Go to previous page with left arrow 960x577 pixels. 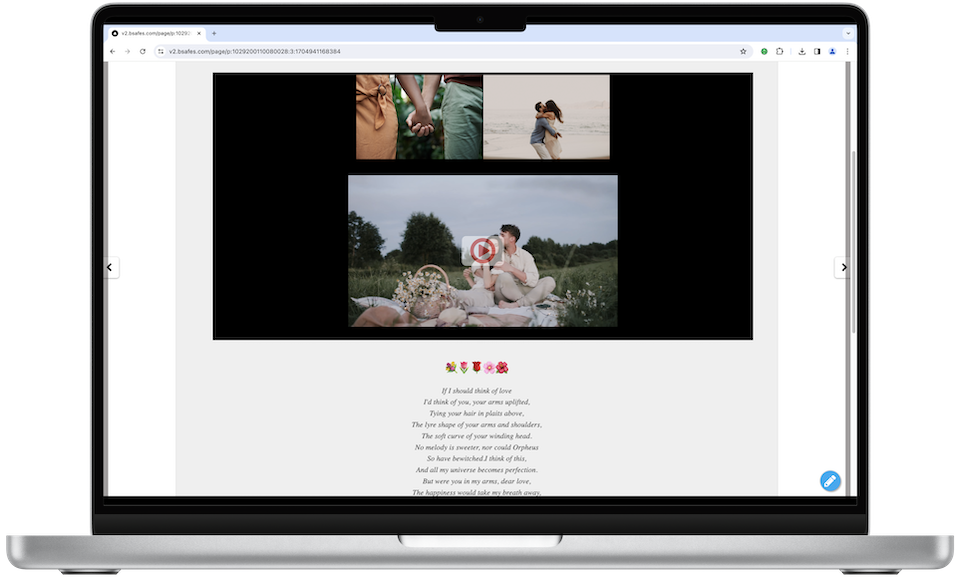(112, 267)
